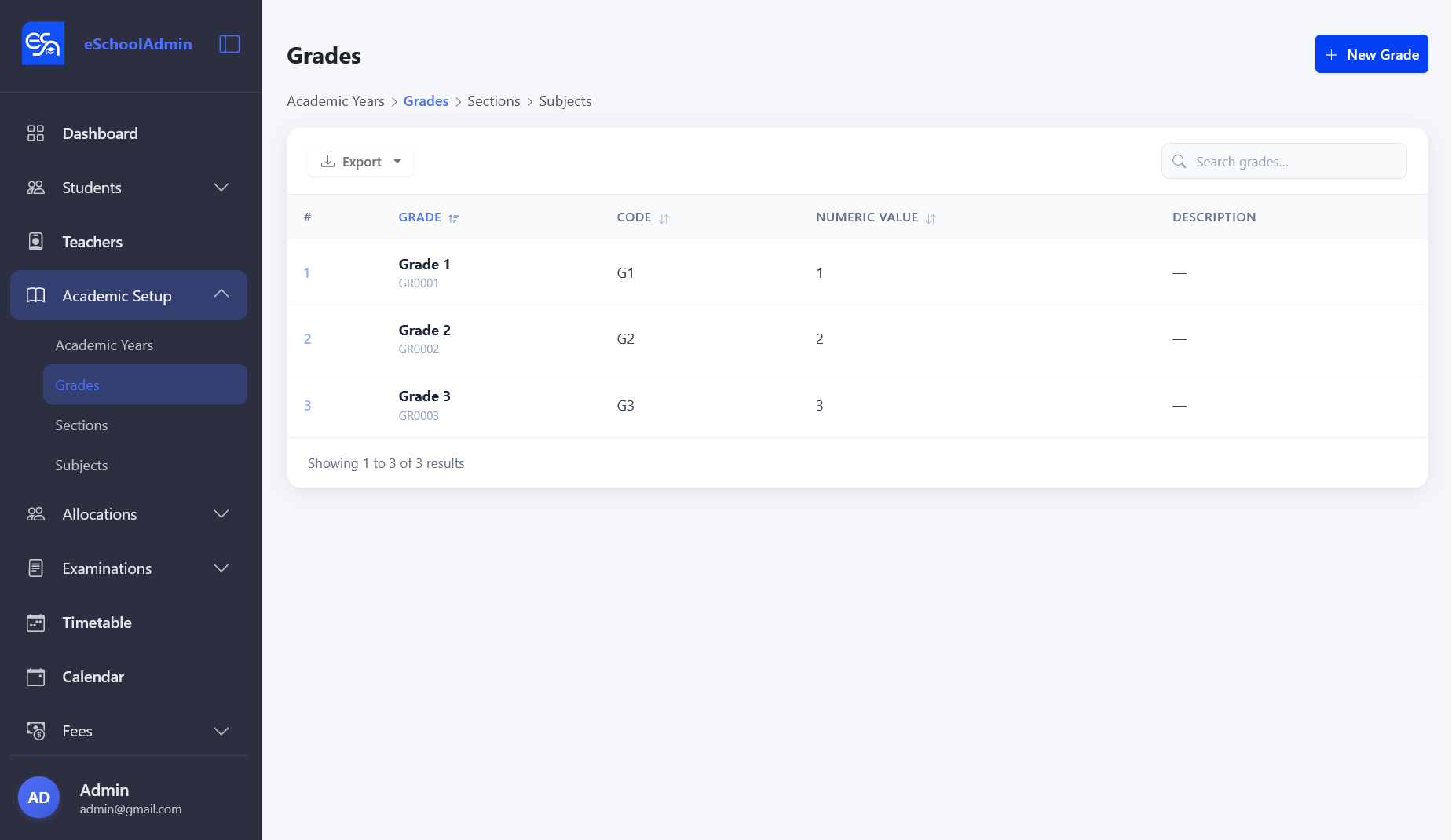The image size is (1452, 840).
Task: Click the Grades page title
Action: click(x=324, y=56)
